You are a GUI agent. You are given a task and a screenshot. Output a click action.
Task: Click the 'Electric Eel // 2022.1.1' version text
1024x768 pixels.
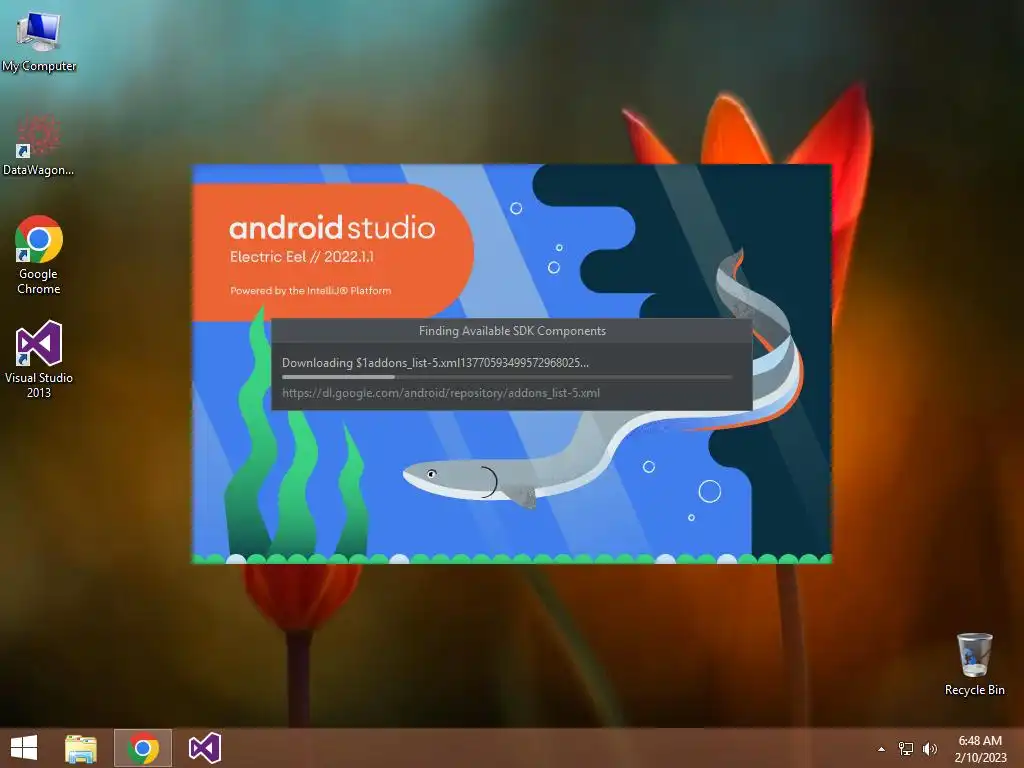pos(302,257)
